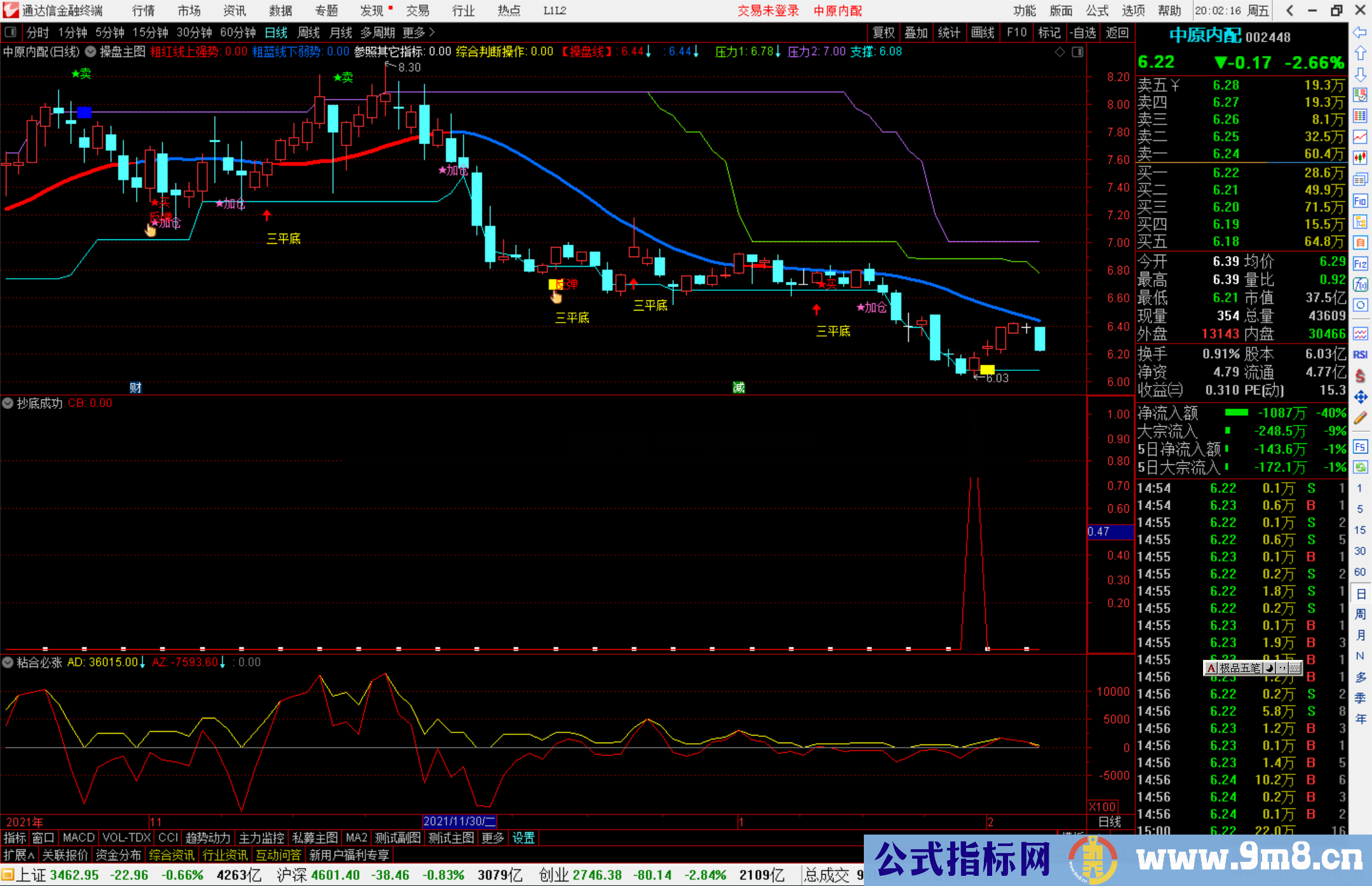This screenshot has height=886, width=1372.
Task: Click the F10 sidebar icon
Action: point(1360,201)
